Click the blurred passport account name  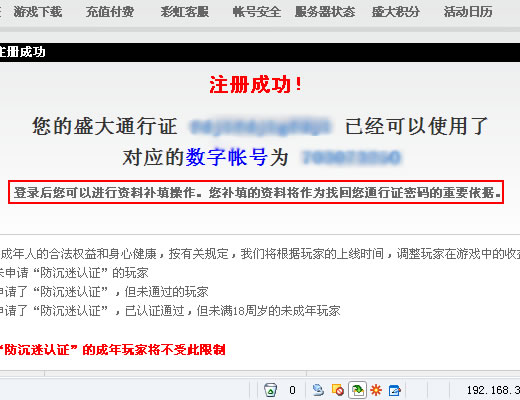point(260,127)
